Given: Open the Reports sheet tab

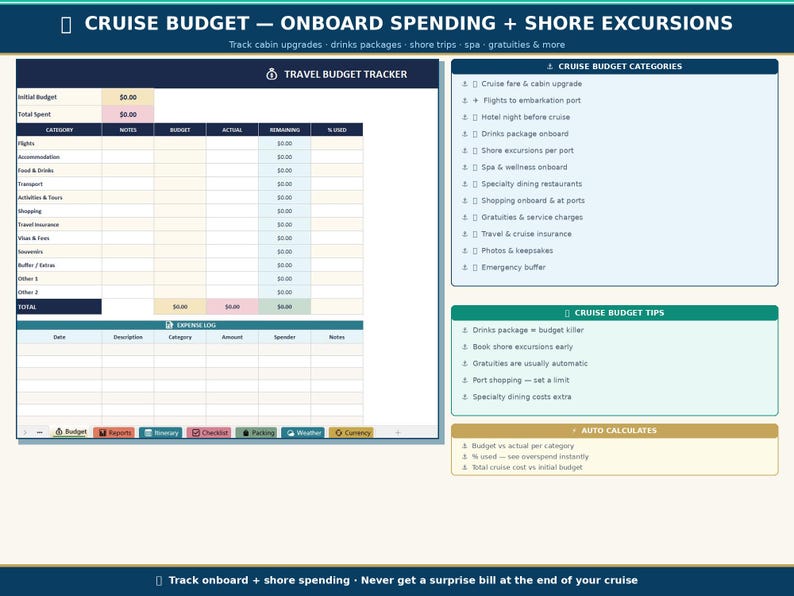Looking at the screenshot, I should point(114,432).
